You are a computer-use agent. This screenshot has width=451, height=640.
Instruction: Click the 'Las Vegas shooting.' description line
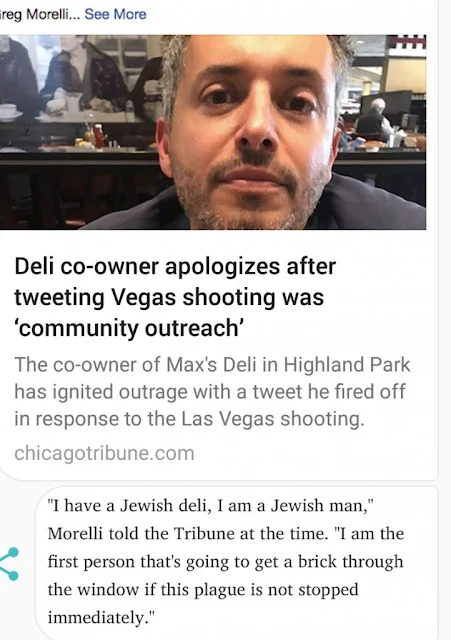coord(189,419)
